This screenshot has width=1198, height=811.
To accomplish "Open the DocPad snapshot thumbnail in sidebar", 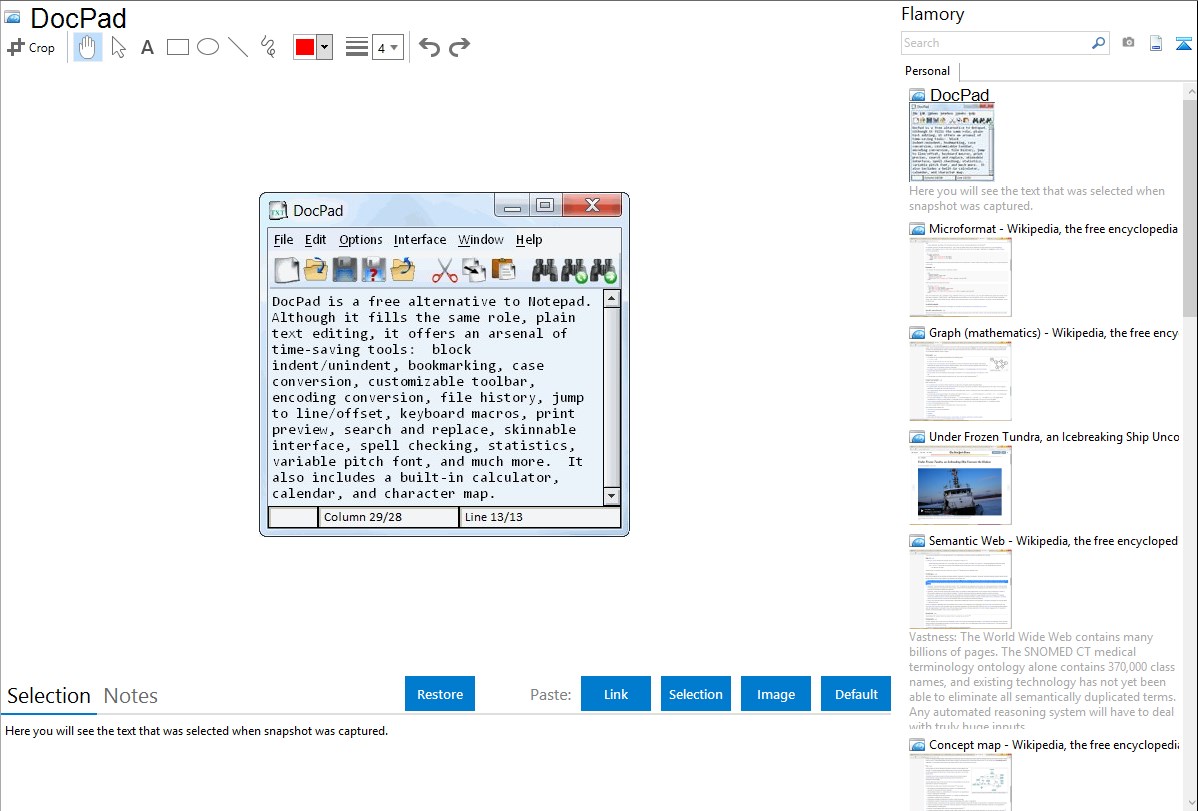I will (951, 142).
